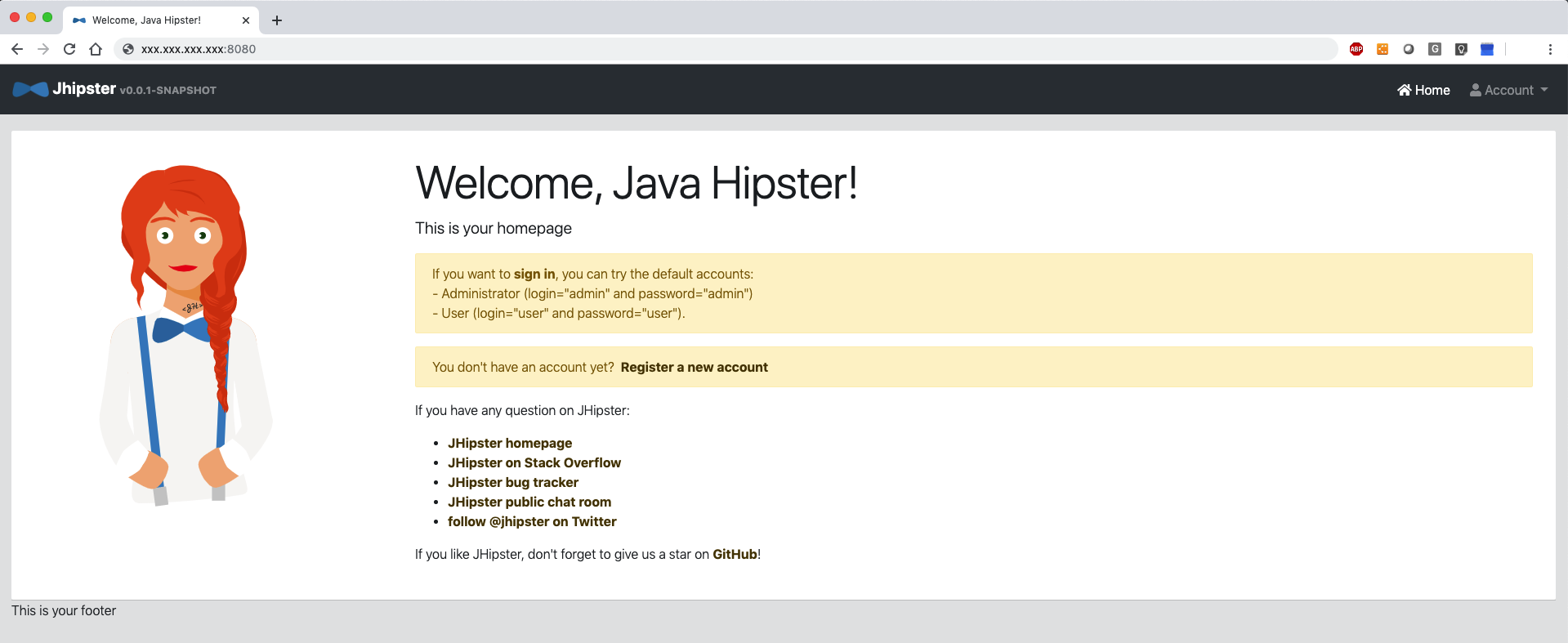Open the JHipster bug tracker link
This screenshot has height=643, width=1568.
pyautogui.click(x=513, y=482)
